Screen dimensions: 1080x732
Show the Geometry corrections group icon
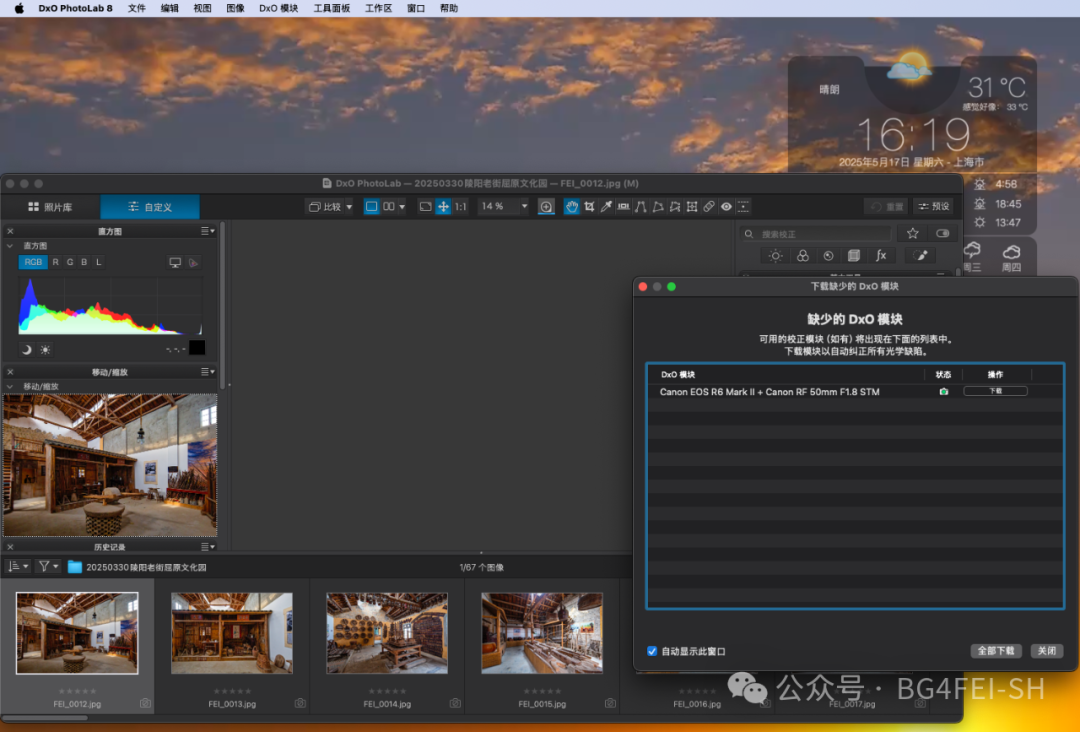pyautogui.click(x=853, y=255)
